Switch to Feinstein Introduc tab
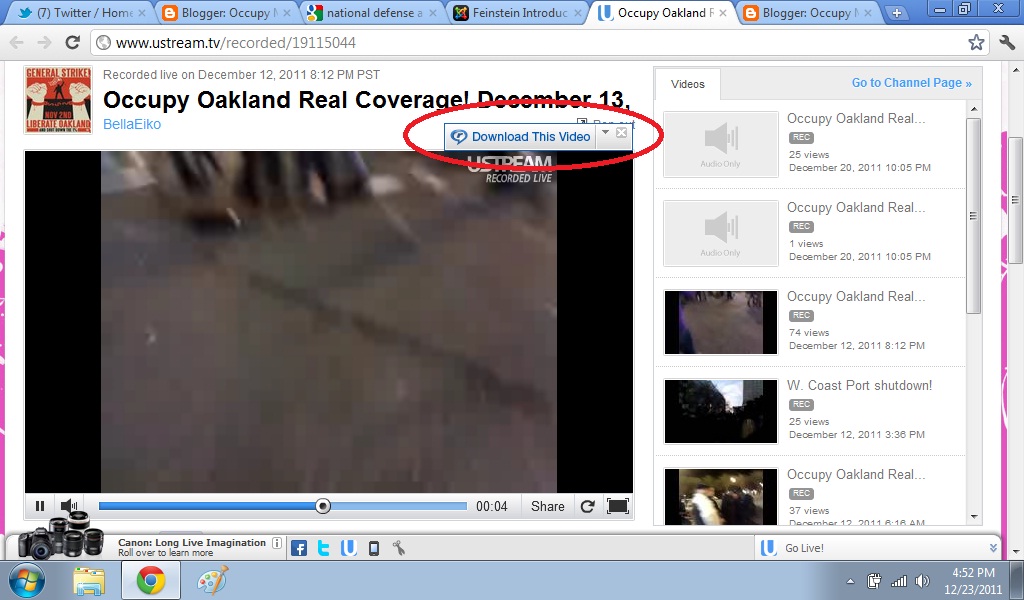Screen dimensions: 1024x600 point(518,12)
